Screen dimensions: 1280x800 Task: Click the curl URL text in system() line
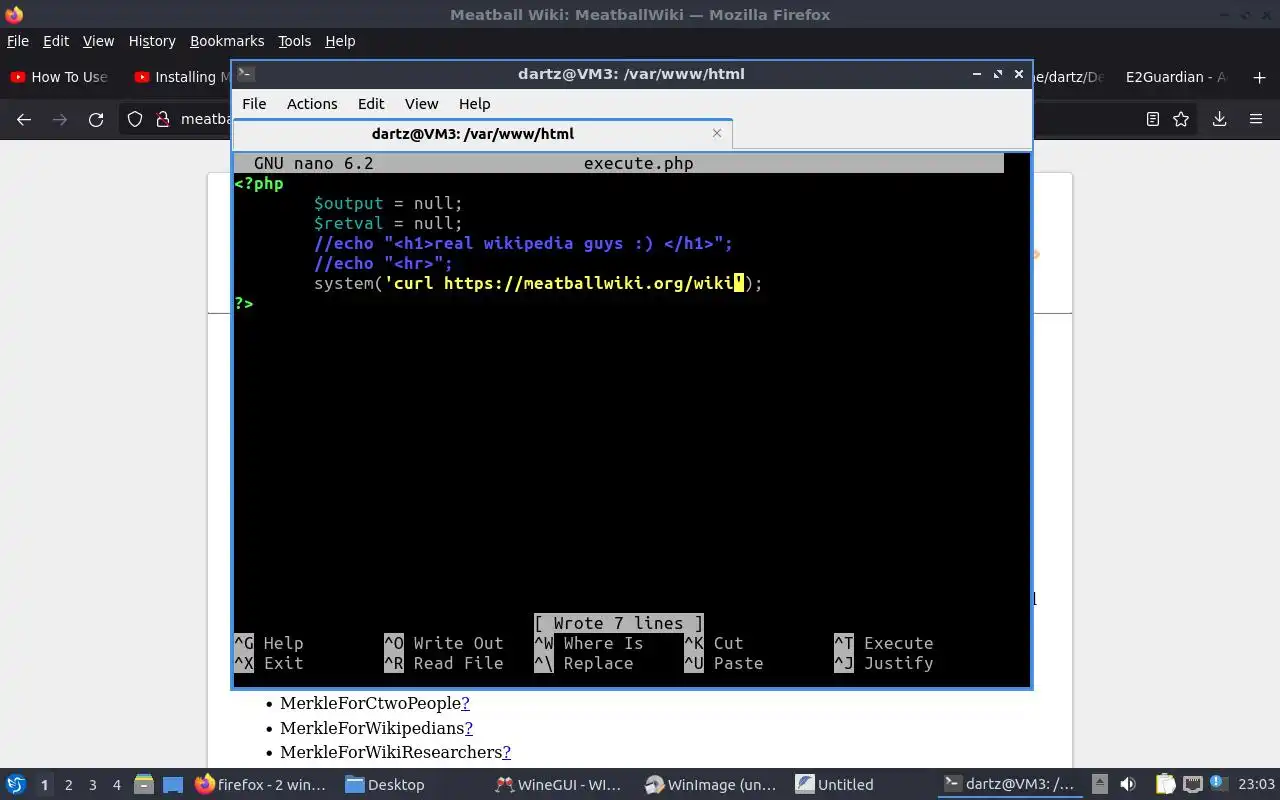[x=588, y=283]
